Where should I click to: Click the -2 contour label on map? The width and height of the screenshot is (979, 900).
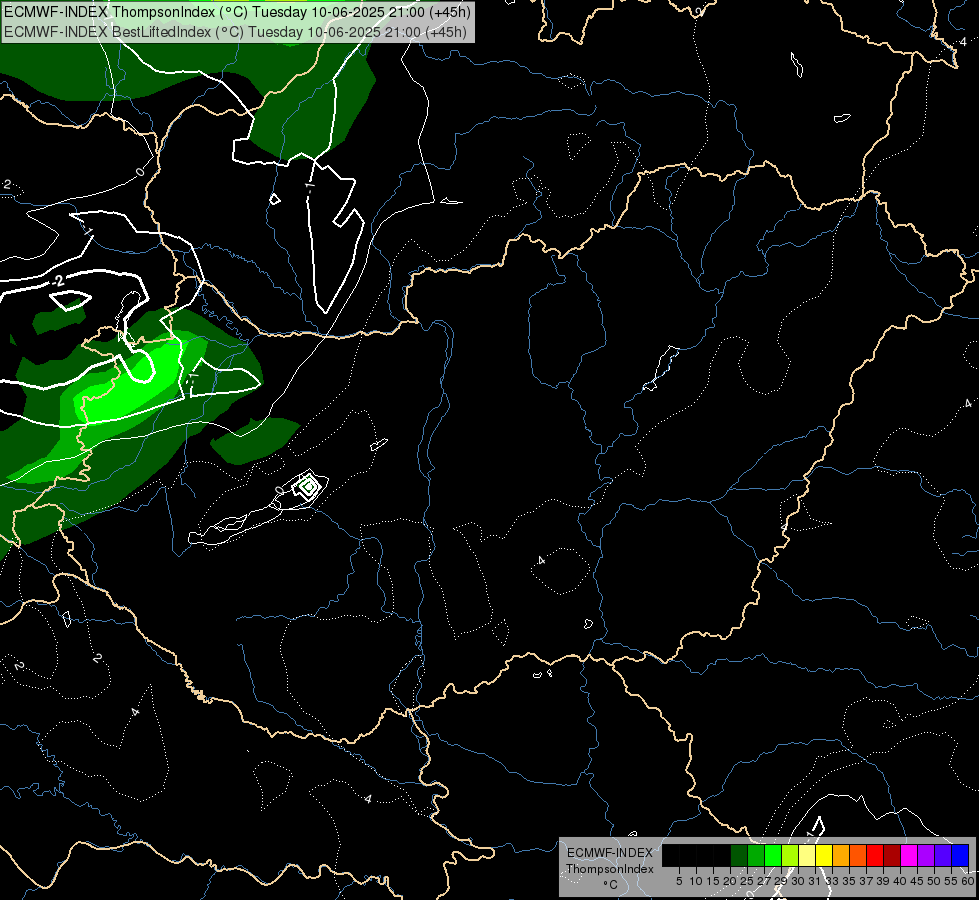coord(58,280)
